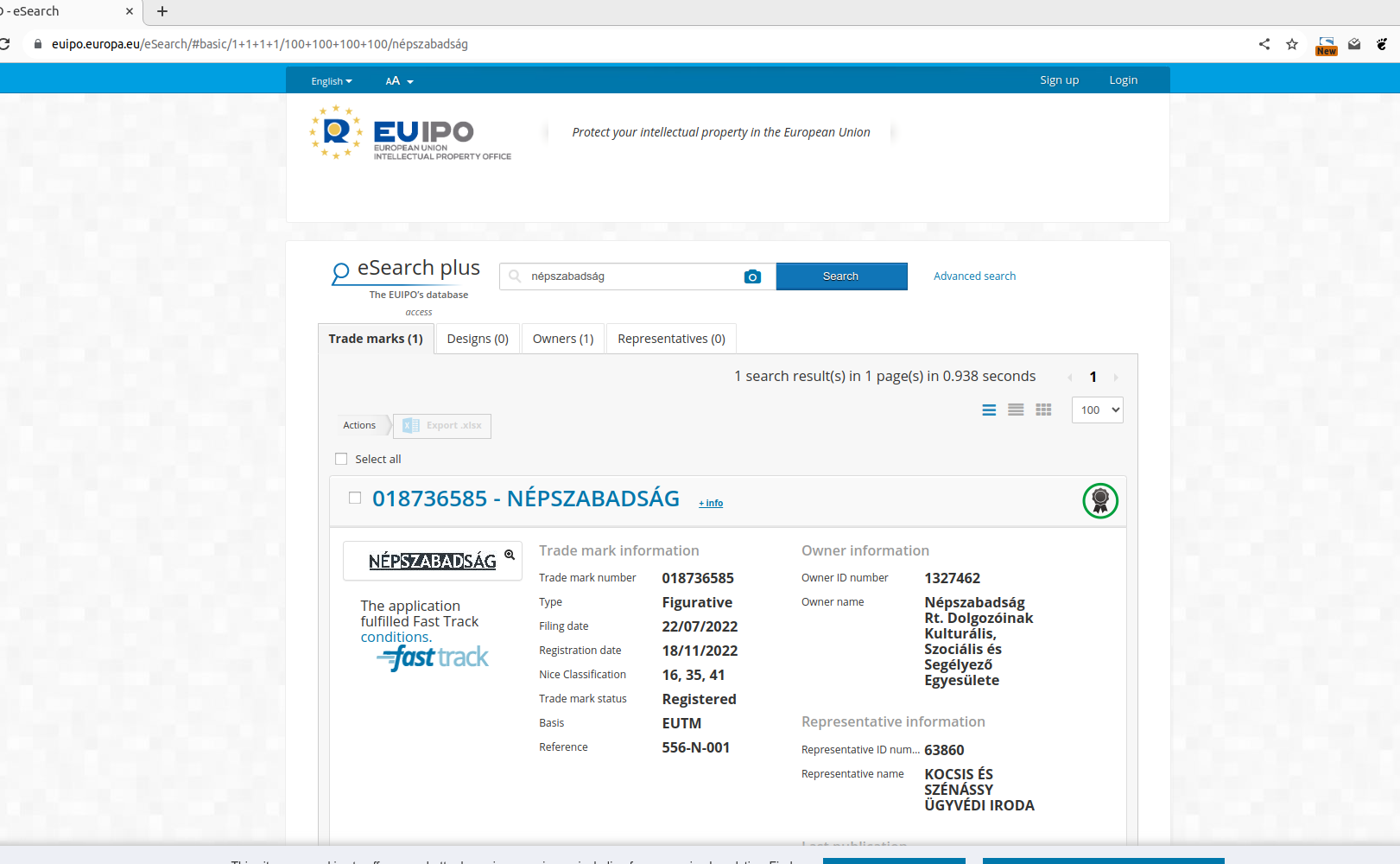1400x864 pixels.
Task: Click Nice Classification value 16, 35, 41
Action: point(694,675)
